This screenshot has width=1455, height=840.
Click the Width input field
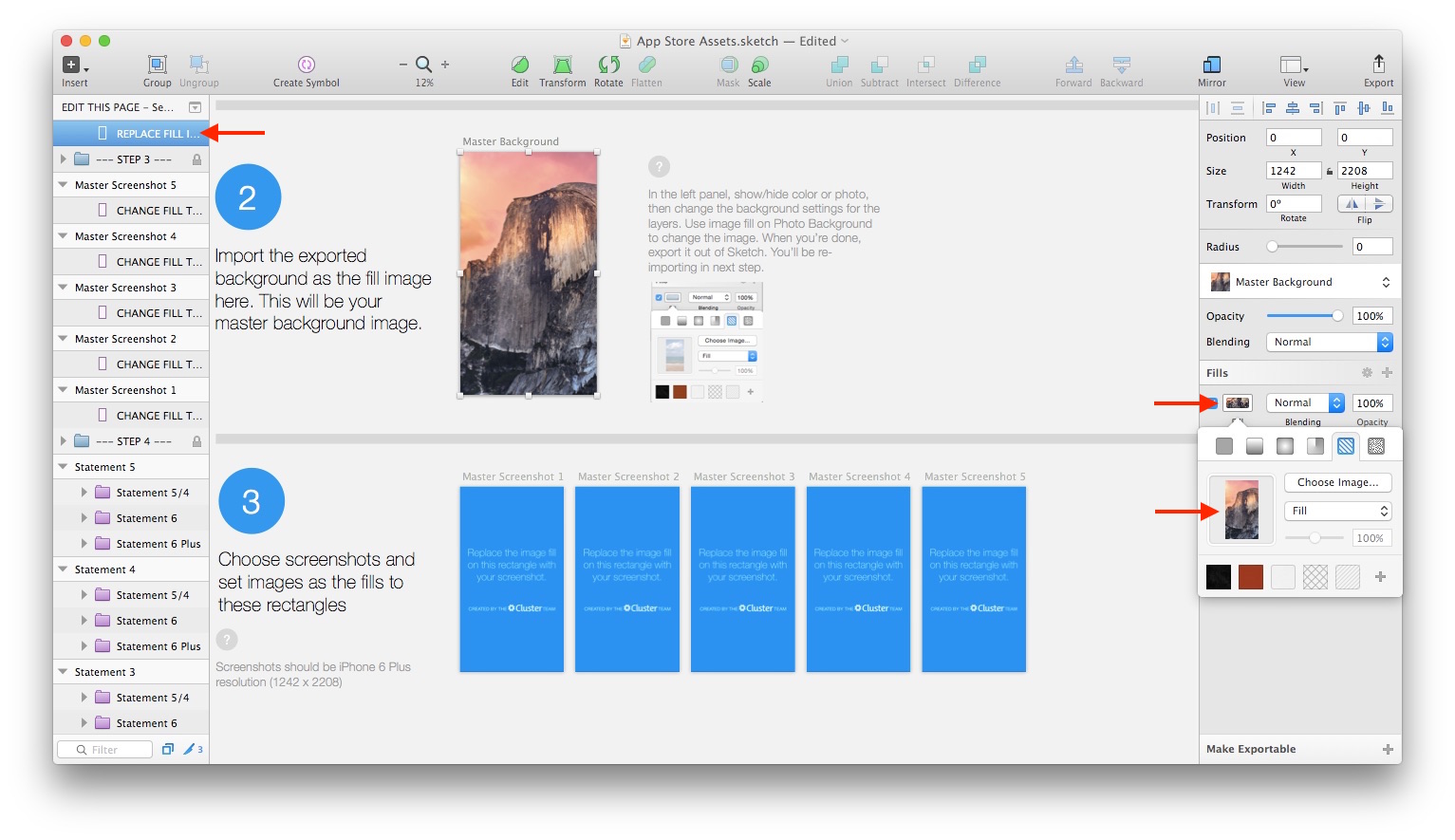click(x=1294, y=171)
